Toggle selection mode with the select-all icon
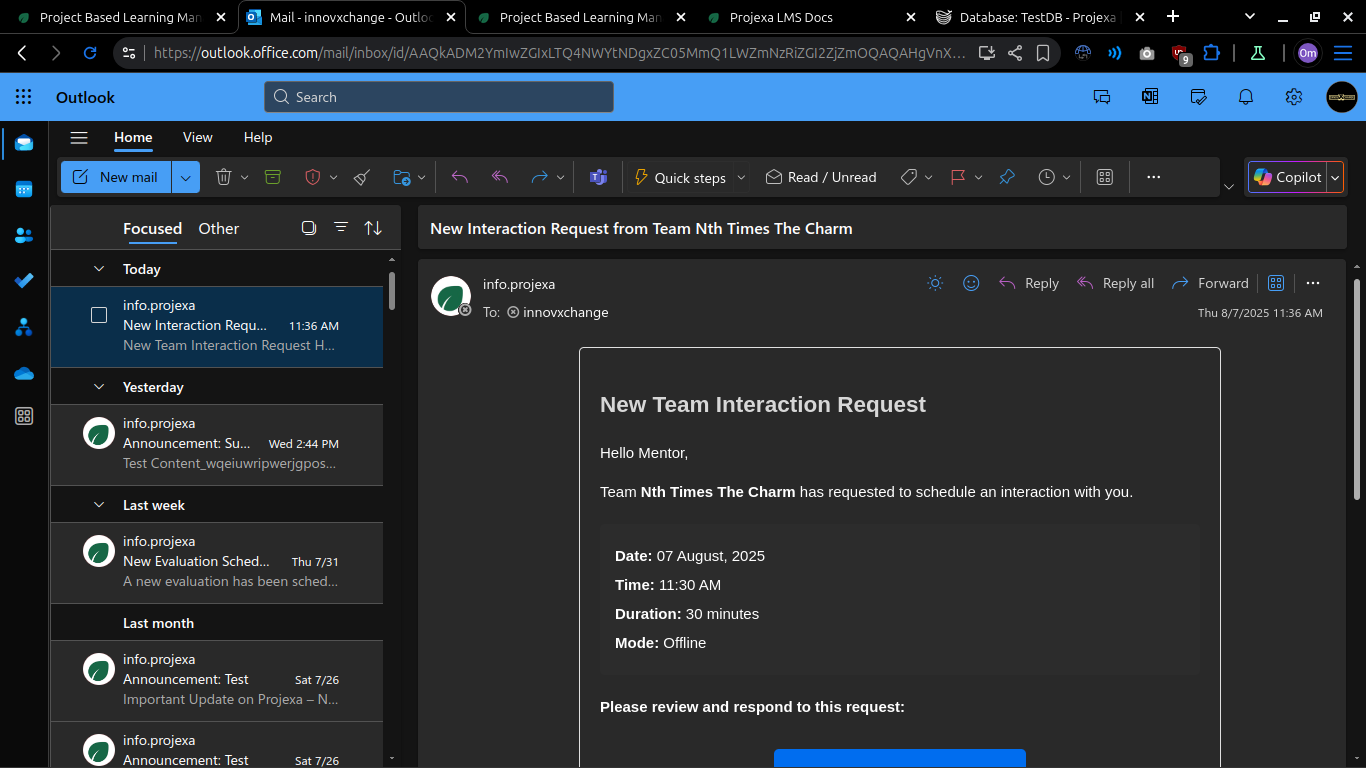 pos(309,228)
